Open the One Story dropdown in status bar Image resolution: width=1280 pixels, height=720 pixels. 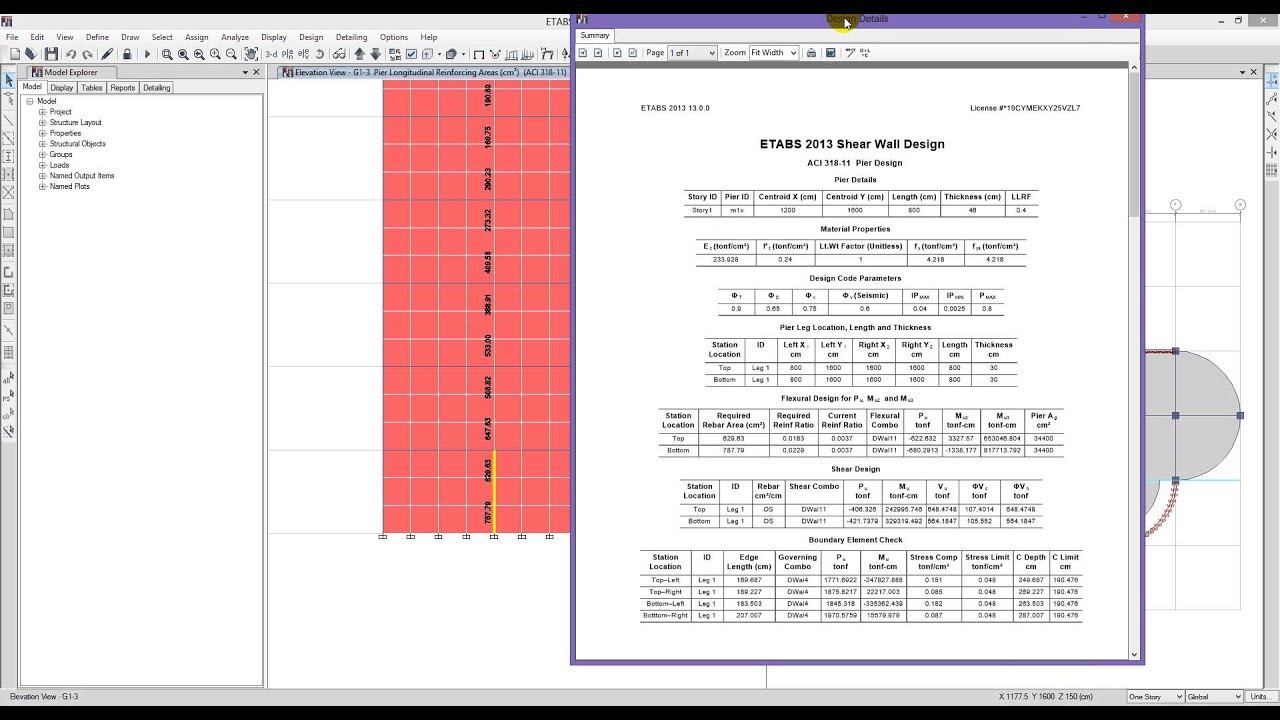click(x=1154, y=696)
